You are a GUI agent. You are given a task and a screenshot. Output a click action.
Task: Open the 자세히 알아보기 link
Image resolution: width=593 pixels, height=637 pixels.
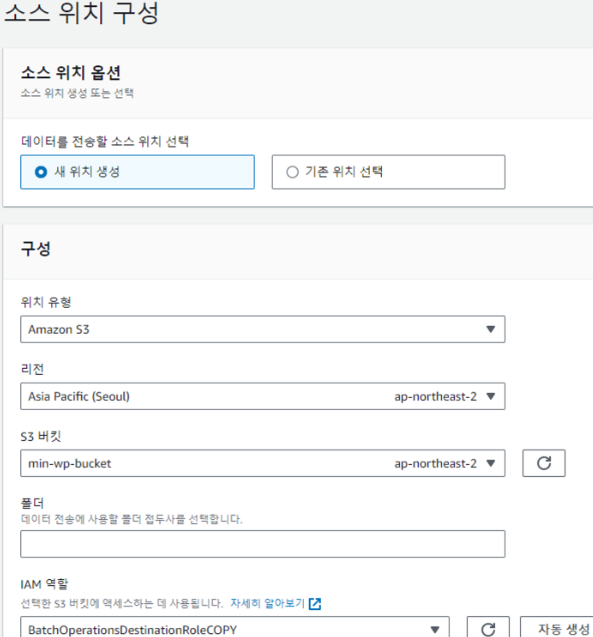[x=267, y=603]
